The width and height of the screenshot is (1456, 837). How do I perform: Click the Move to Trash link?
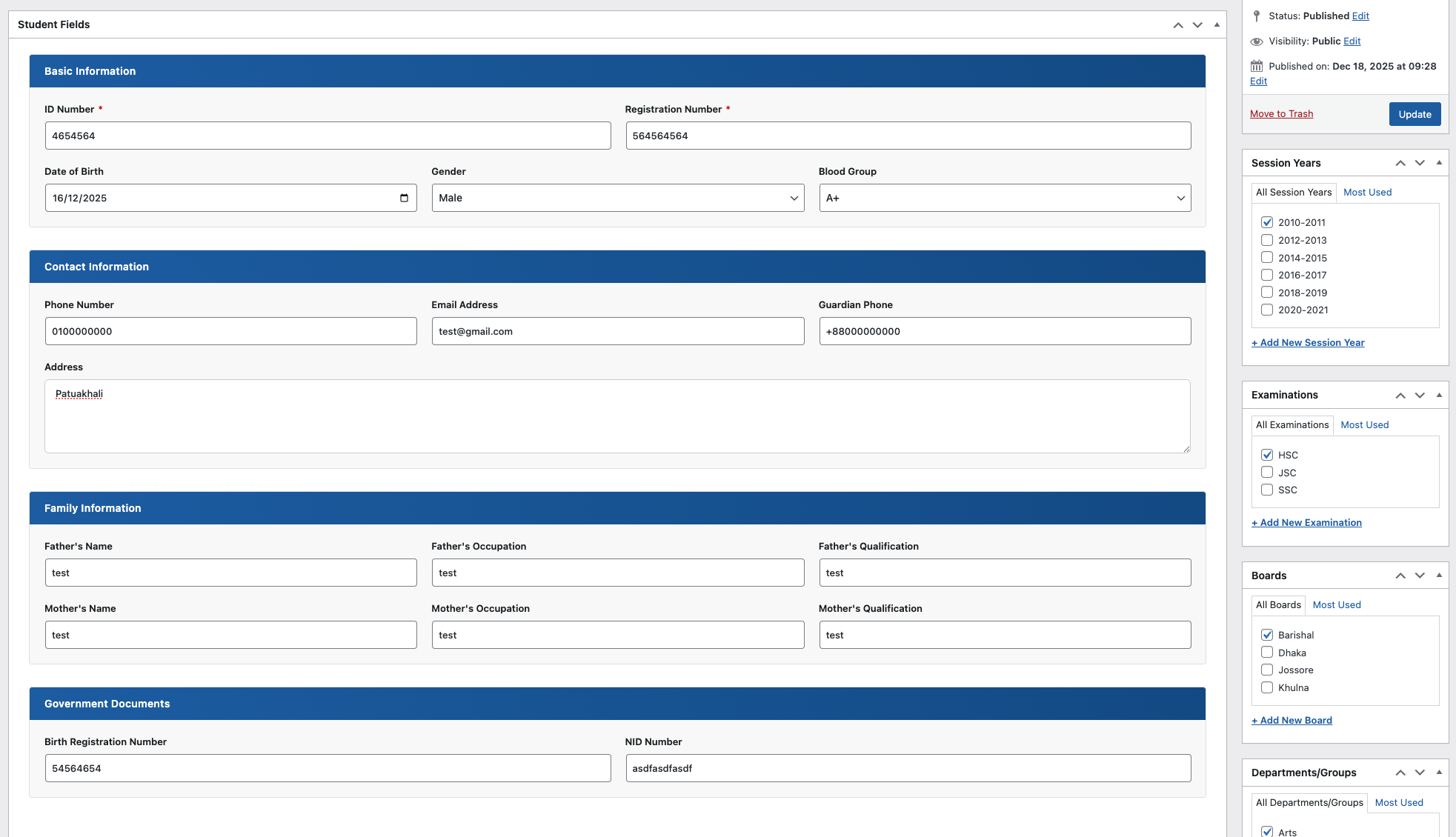[x=1281, y=113]
